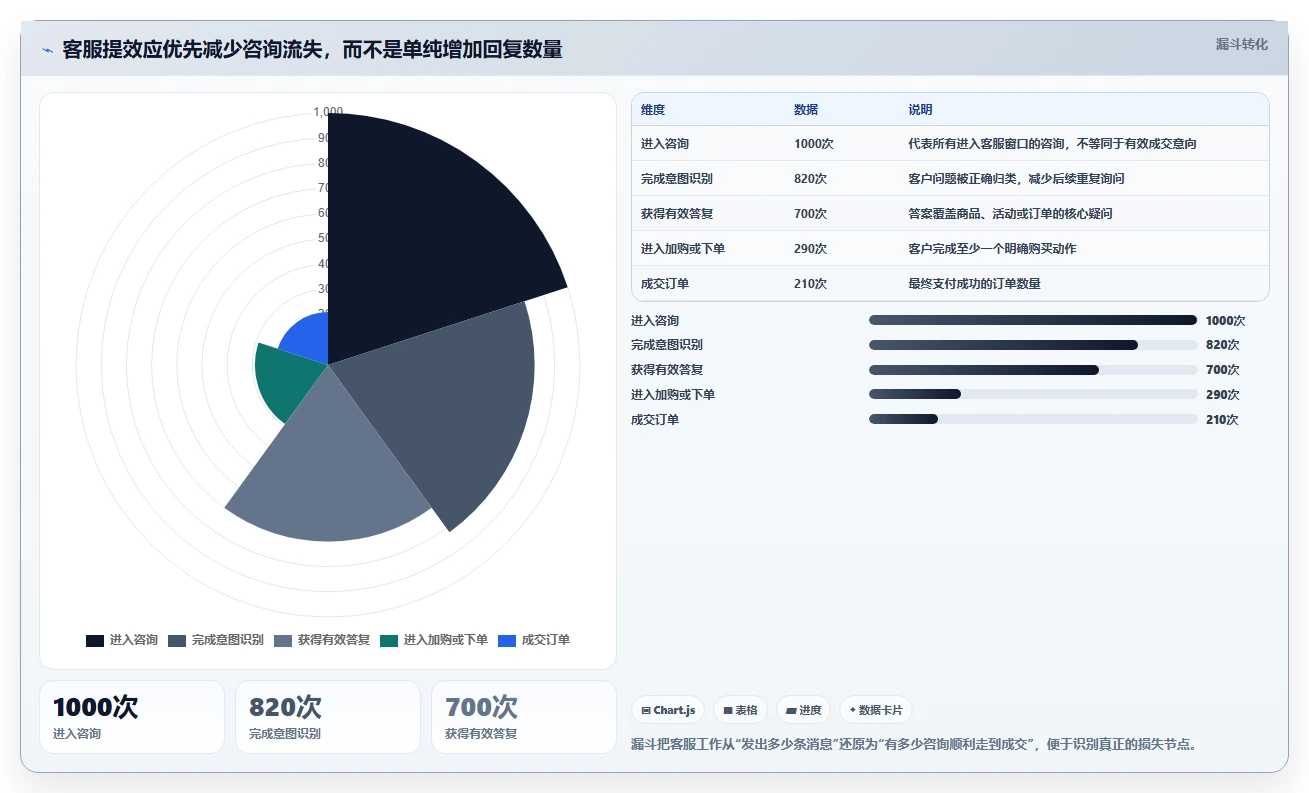Viewport: 1309px width, 793px height.
Task: Click the 1000次 value in the table
Action: tap(814, 144)
